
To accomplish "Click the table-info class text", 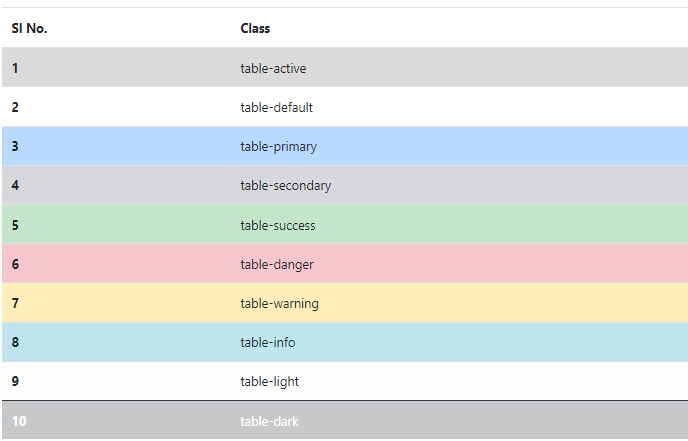I will click(267, 342).
